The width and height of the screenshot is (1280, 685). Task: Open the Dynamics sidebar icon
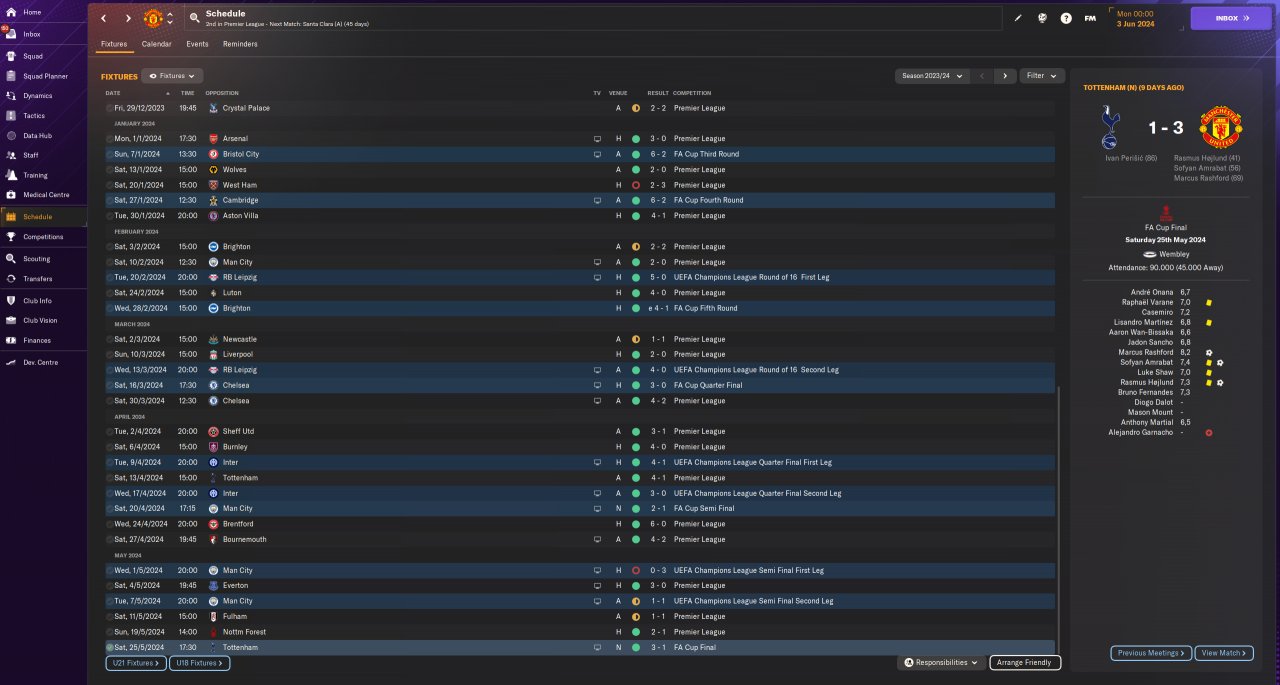click(11, 96)
